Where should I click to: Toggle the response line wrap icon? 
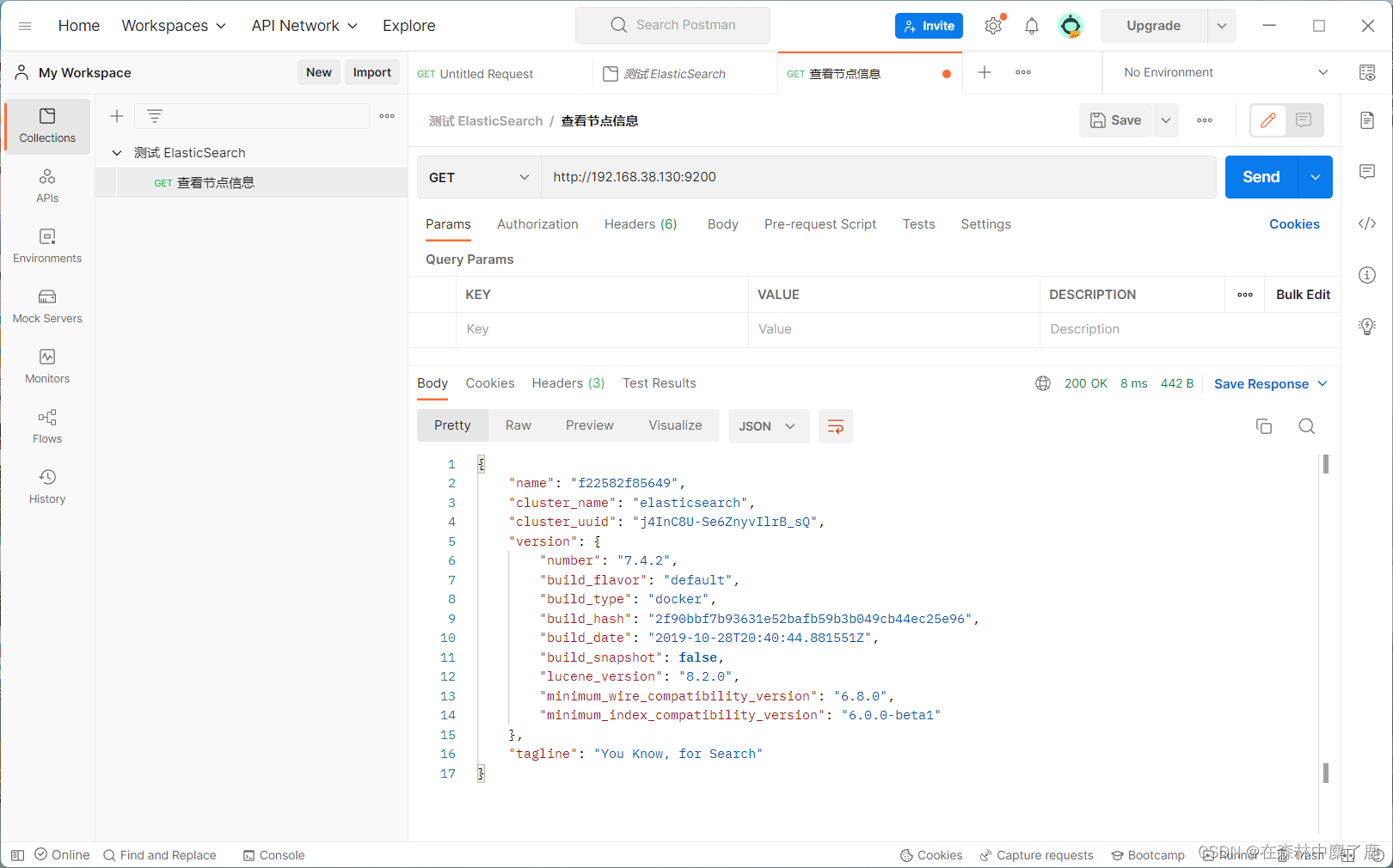tap(836, 426)
